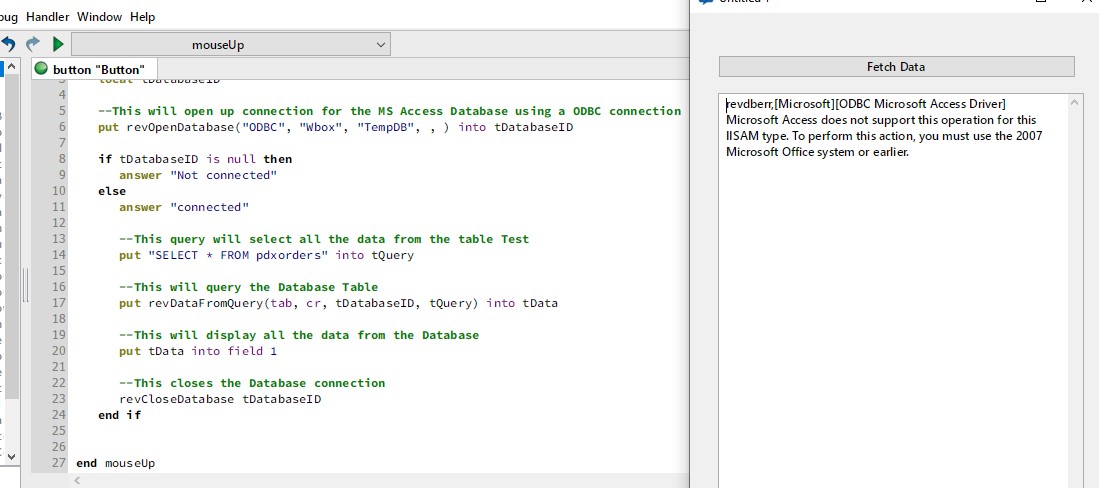Open the Help menu

pyautogui.click(x=143, y=17)
